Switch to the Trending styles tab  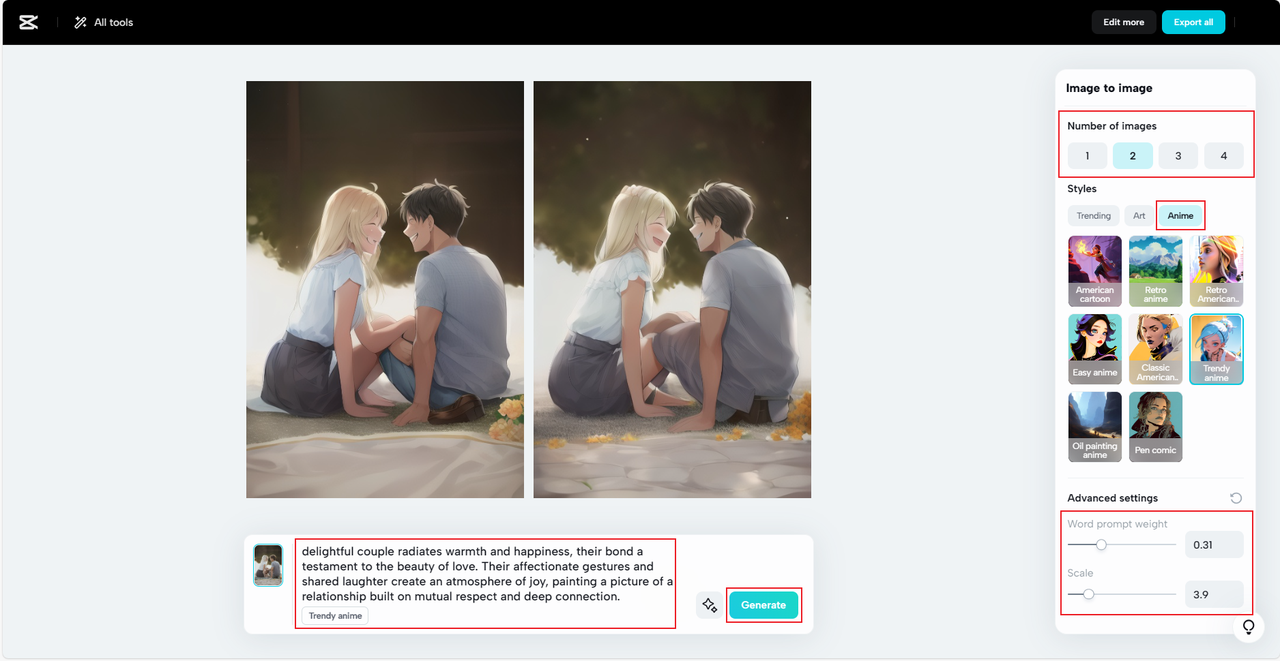(x=1093, y=216)
